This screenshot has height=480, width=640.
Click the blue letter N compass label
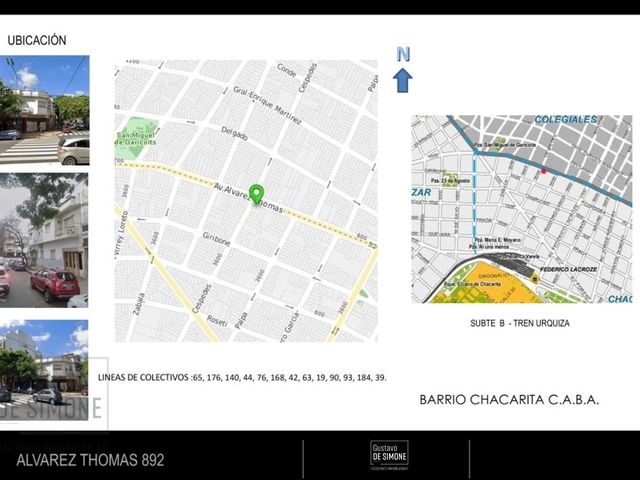[x=403, y=54]
